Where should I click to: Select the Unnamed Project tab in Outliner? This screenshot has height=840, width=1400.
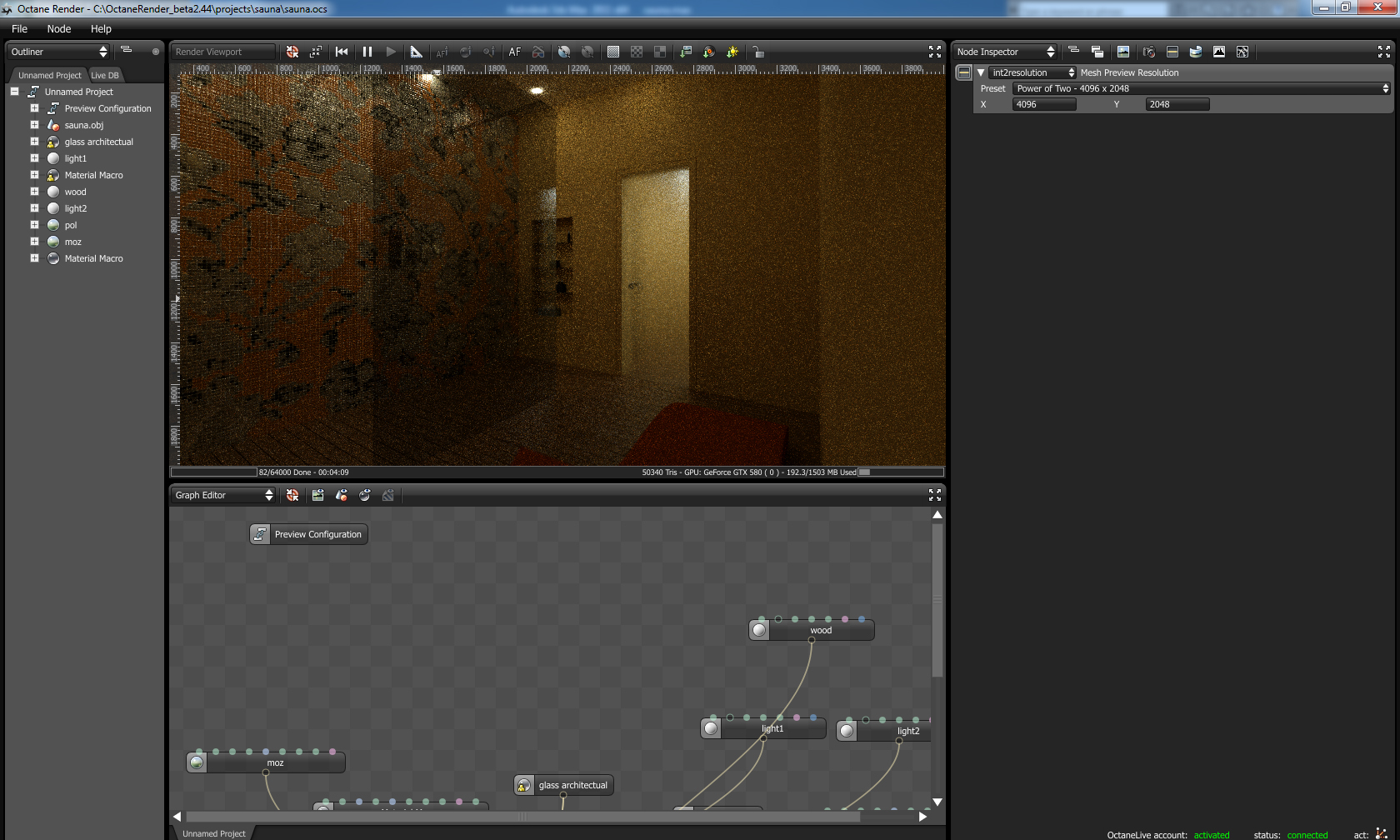click(49, 75)
